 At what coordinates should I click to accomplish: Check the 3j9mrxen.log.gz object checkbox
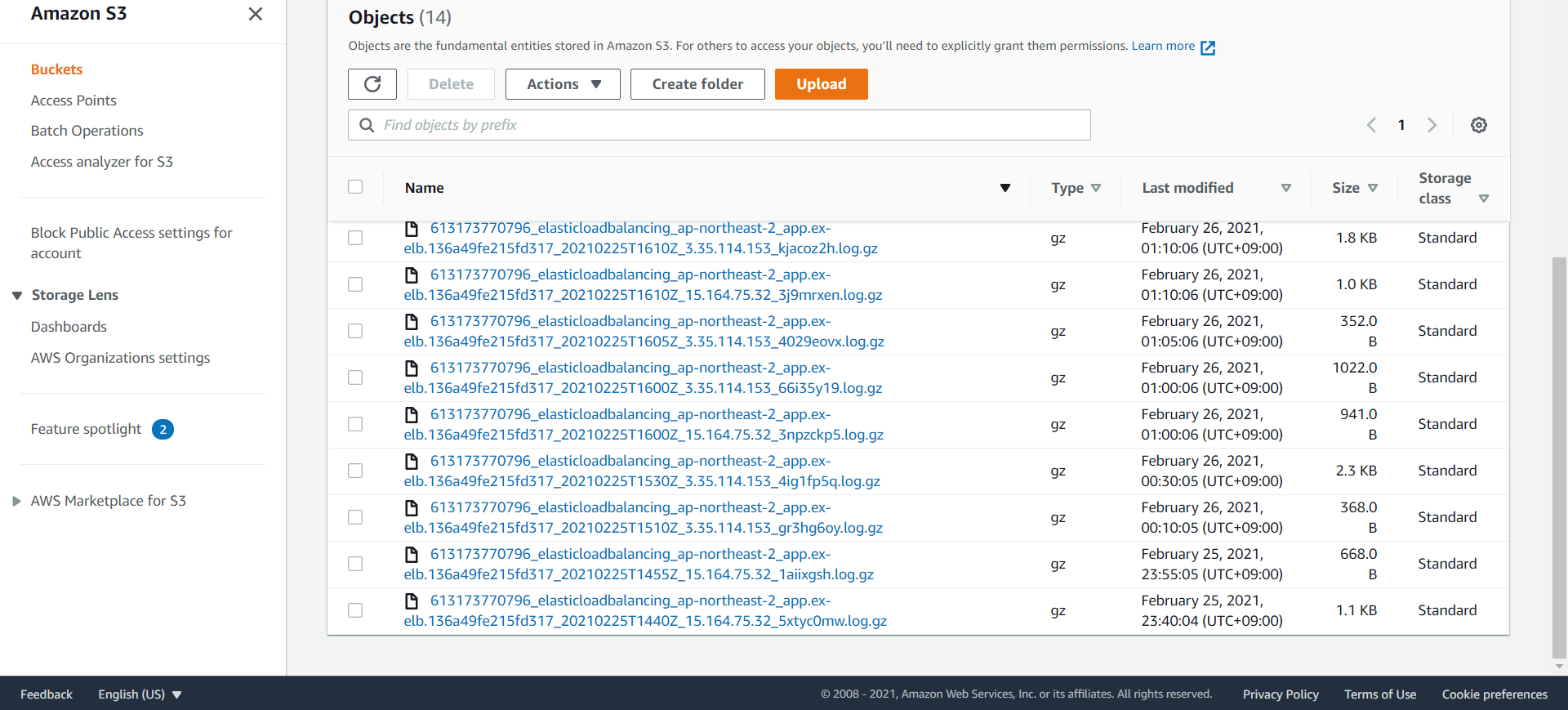pyautogui.click(x=355, y=284)
